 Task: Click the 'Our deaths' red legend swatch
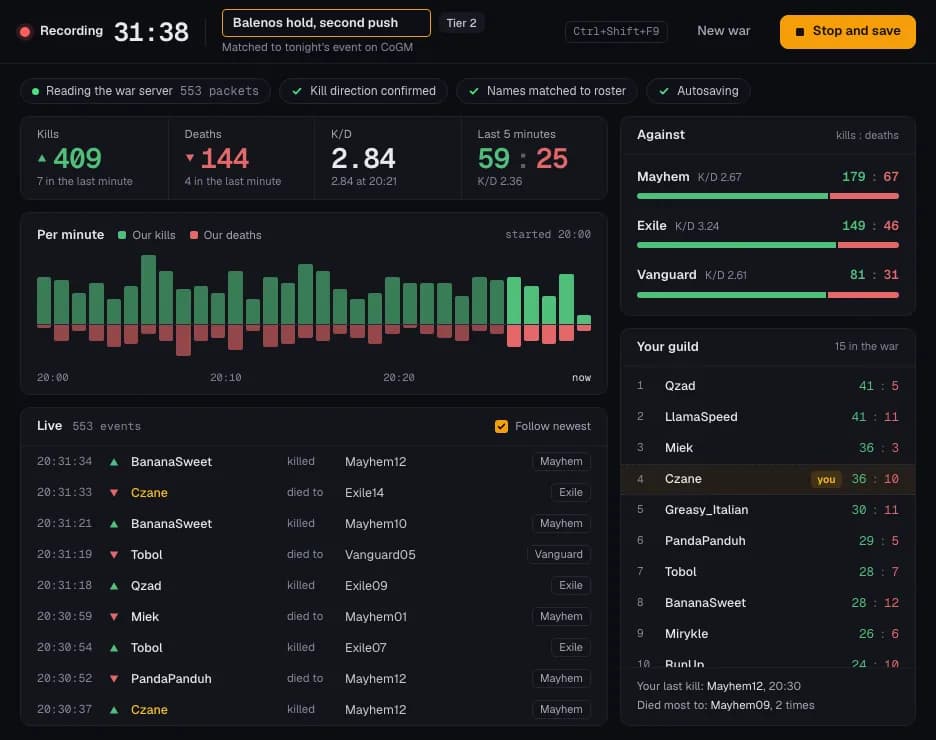[193, 235]
